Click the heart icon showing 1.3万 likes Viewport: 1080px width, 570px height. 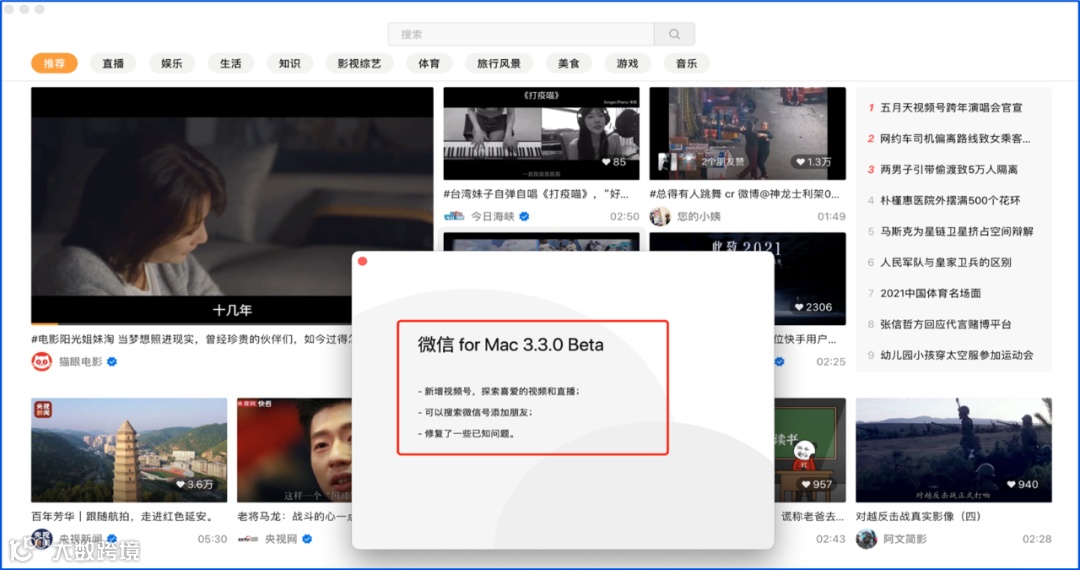click(x=800, y=162)
